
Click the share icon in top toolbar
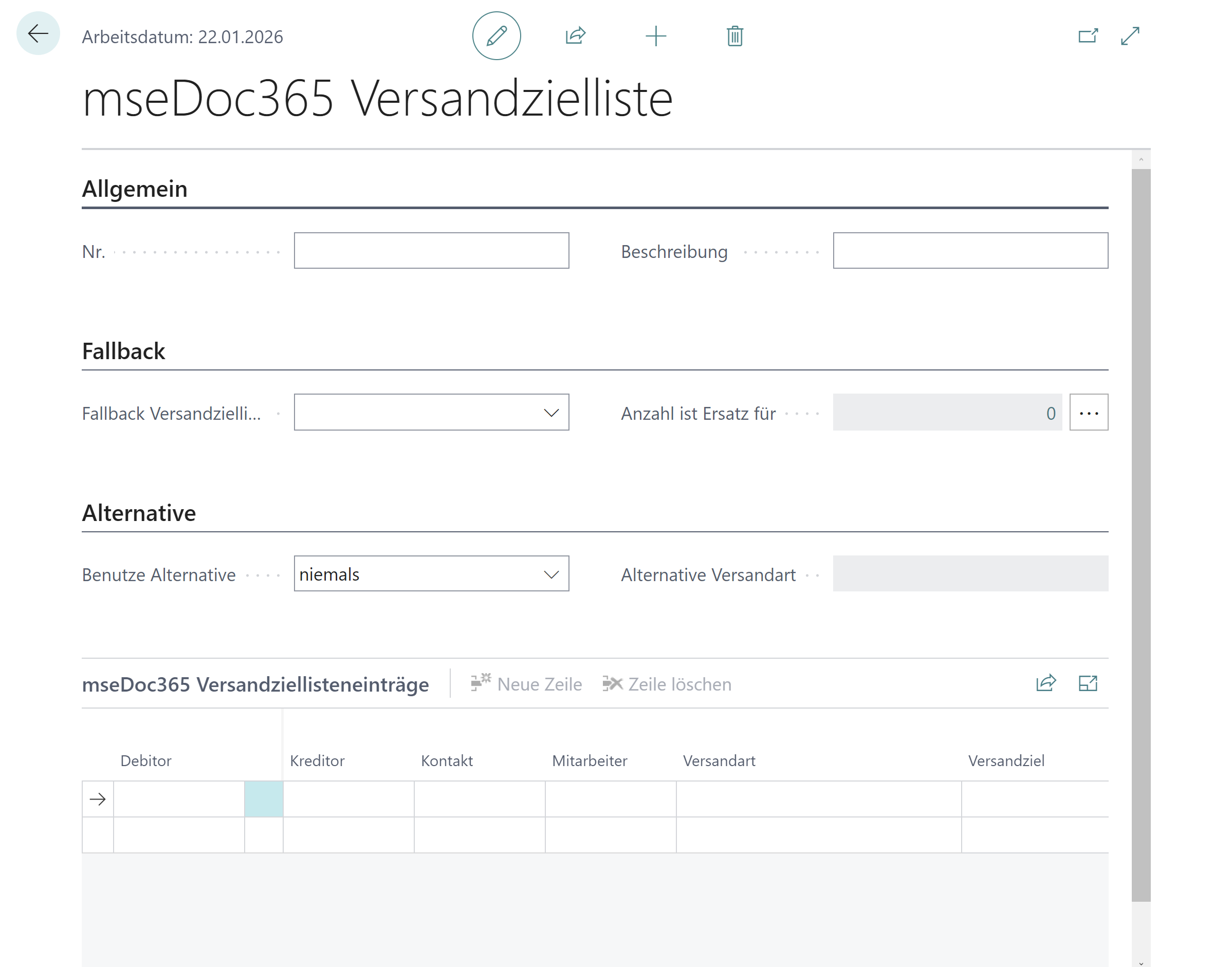[x=575, y=35]
